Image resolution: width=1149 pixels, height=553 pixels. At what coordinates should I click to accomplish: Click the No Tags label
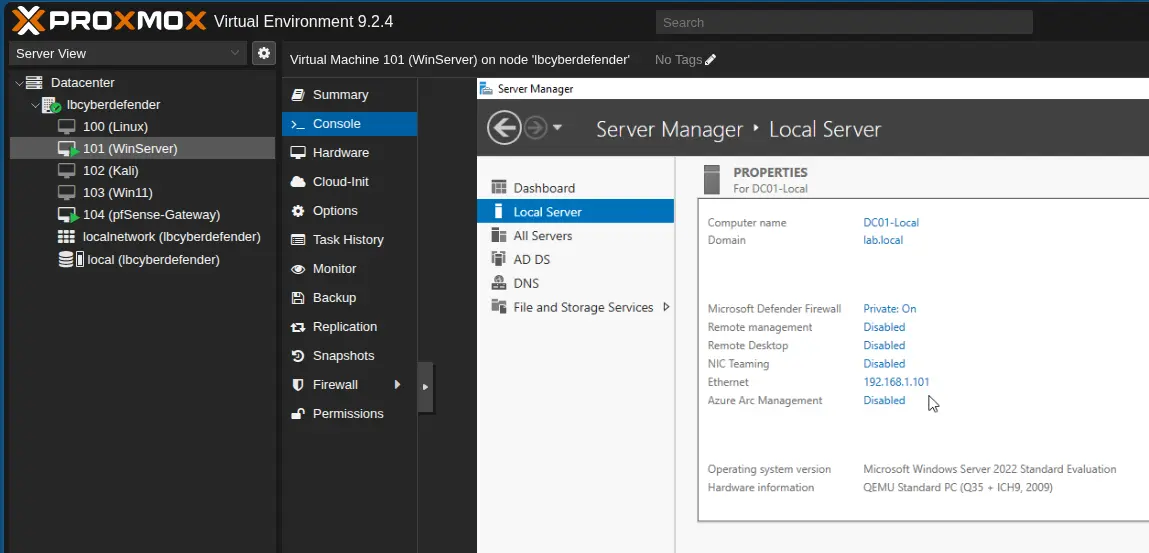tap(679, 60)
